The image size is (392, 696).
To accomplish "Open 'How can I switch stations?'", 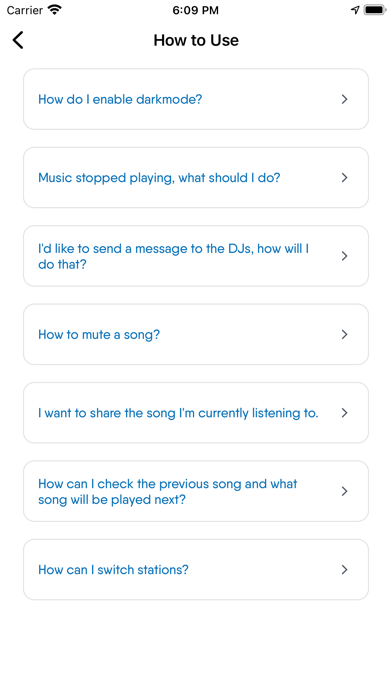I will coord(196,570).
